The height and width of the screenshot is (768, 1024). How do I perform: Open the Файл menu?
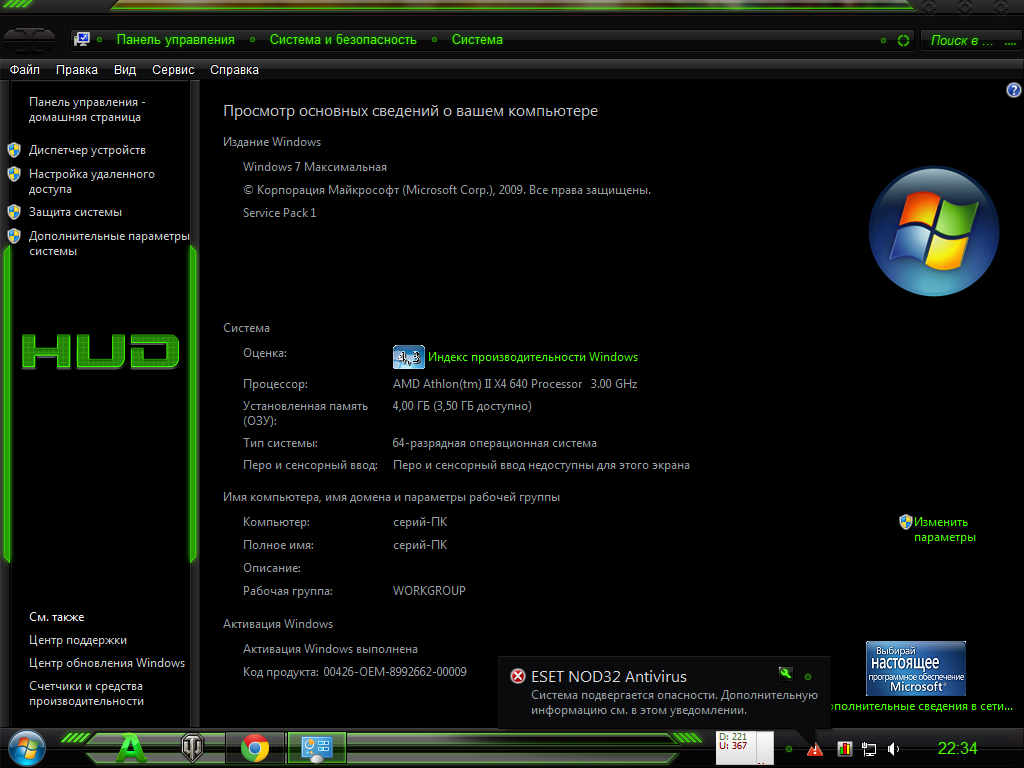coord(25,70)
